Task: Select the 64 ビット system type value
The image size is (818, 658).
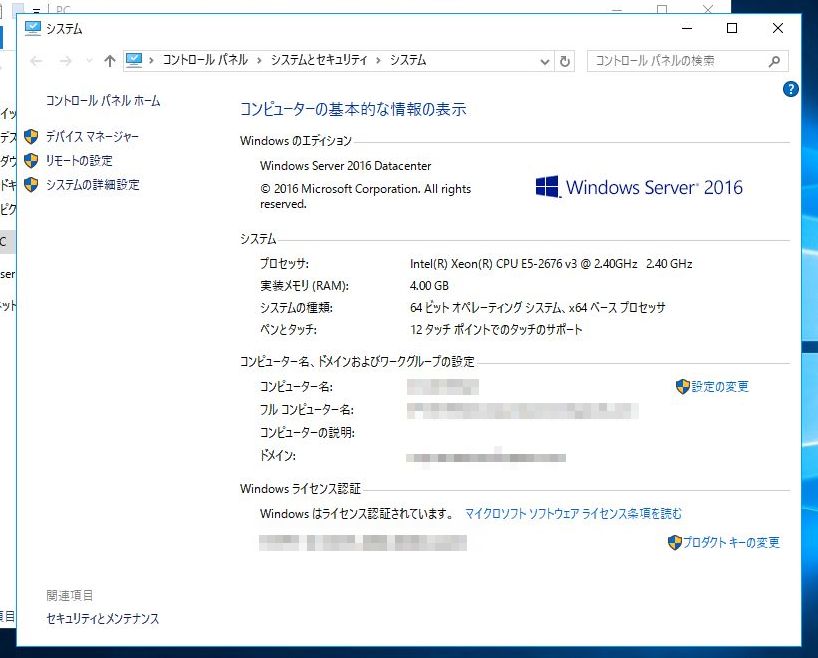Action: (537, 308)
